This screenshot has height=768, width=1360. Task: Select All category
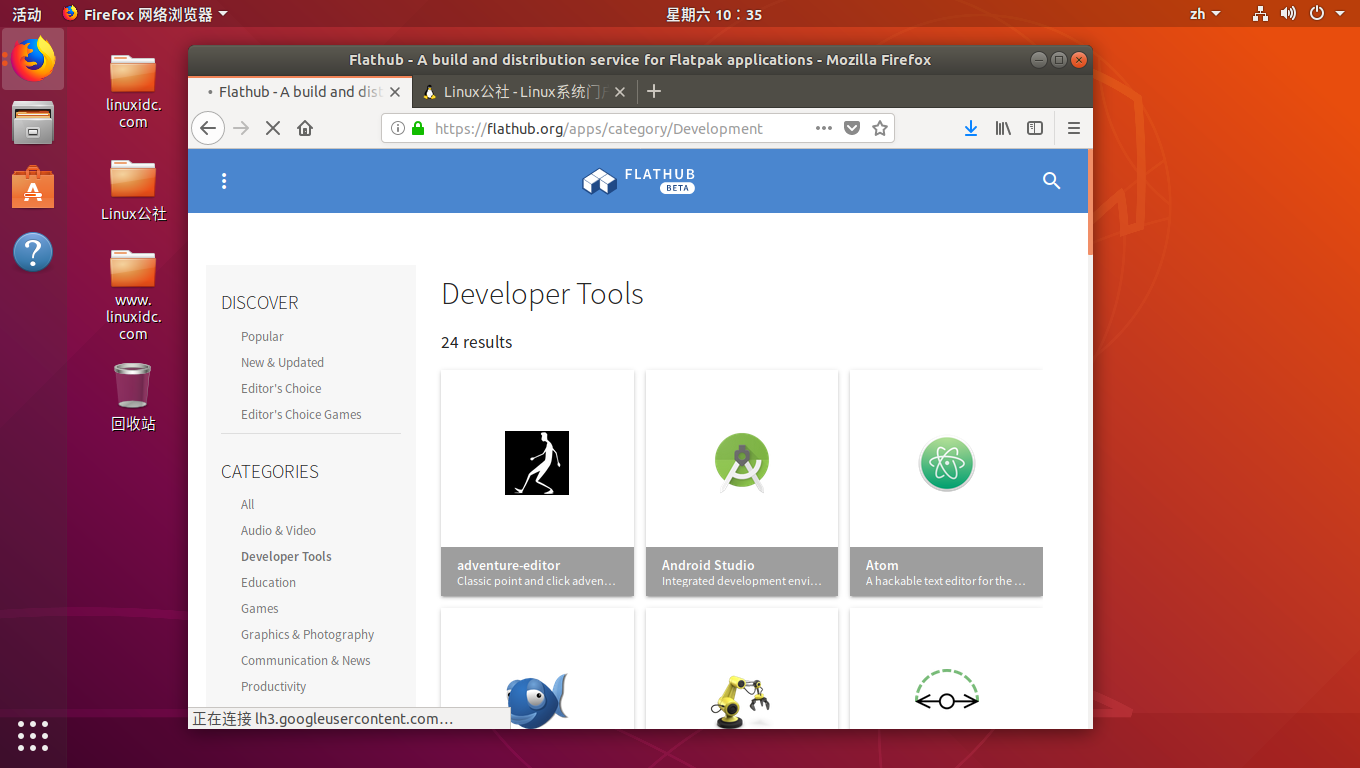[248, 505]
